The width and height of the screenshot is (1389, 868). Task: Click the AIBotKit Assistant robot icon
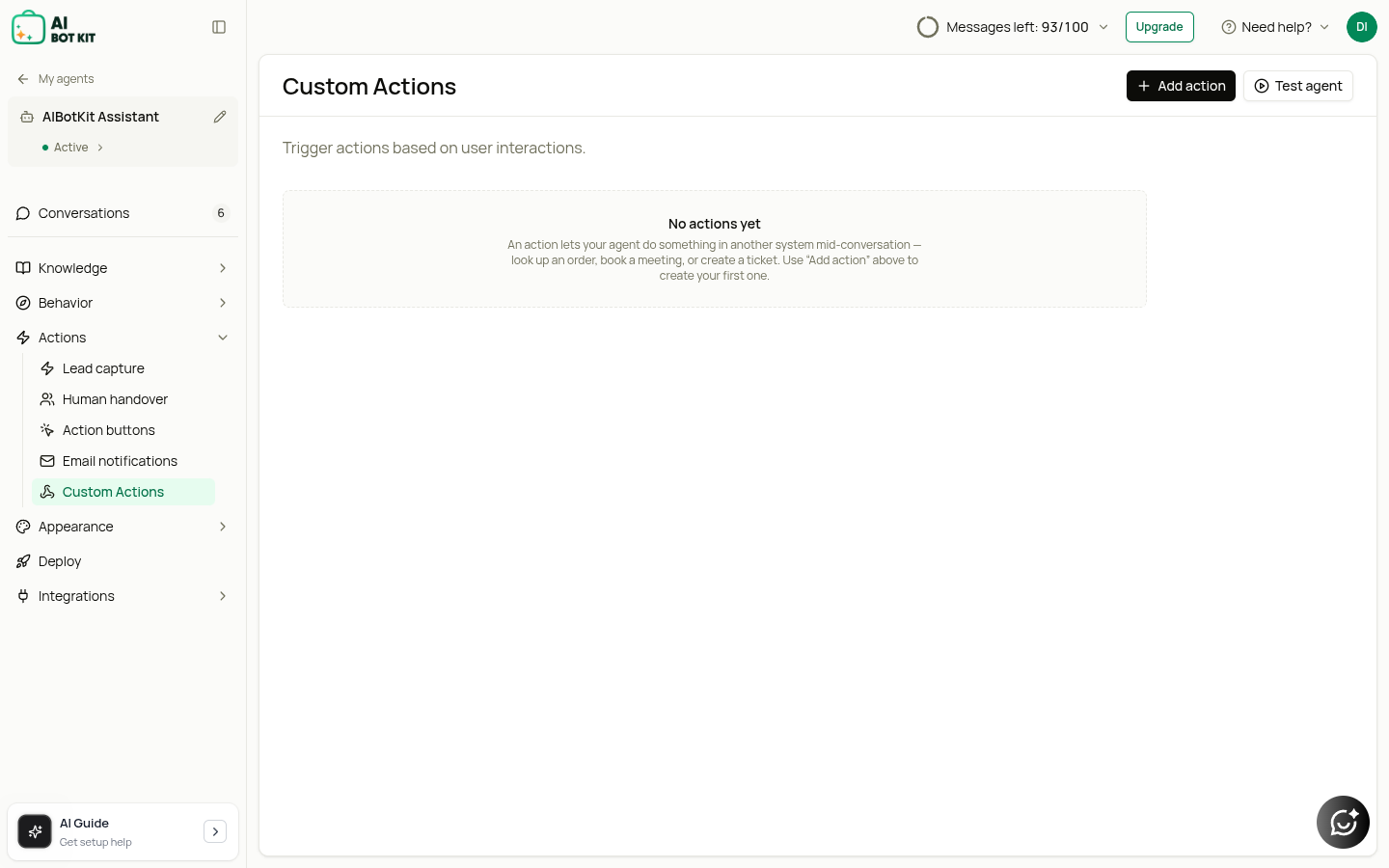coord(27,117)
